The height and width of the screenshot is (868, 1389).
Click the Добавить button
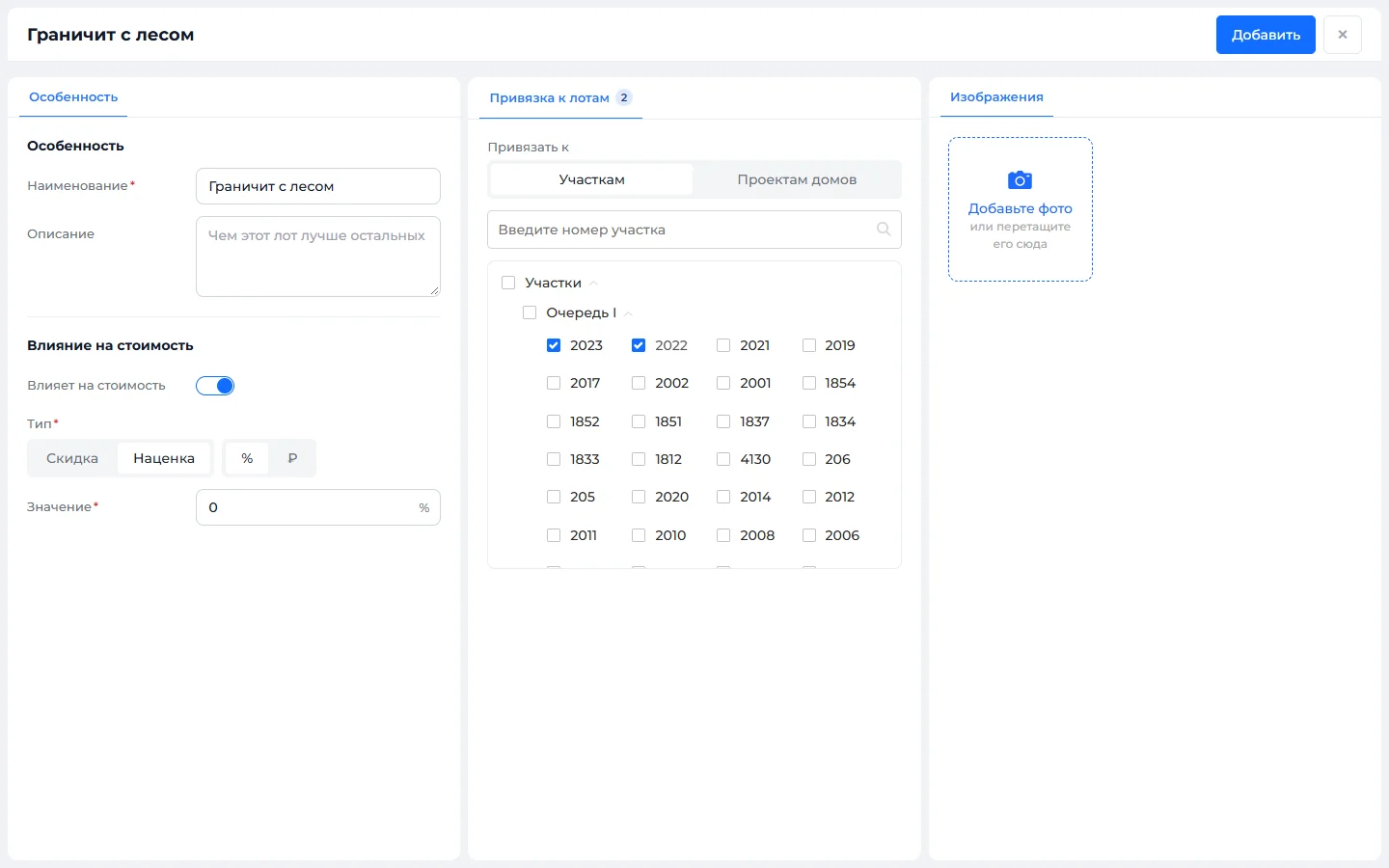click(1266, 35)
